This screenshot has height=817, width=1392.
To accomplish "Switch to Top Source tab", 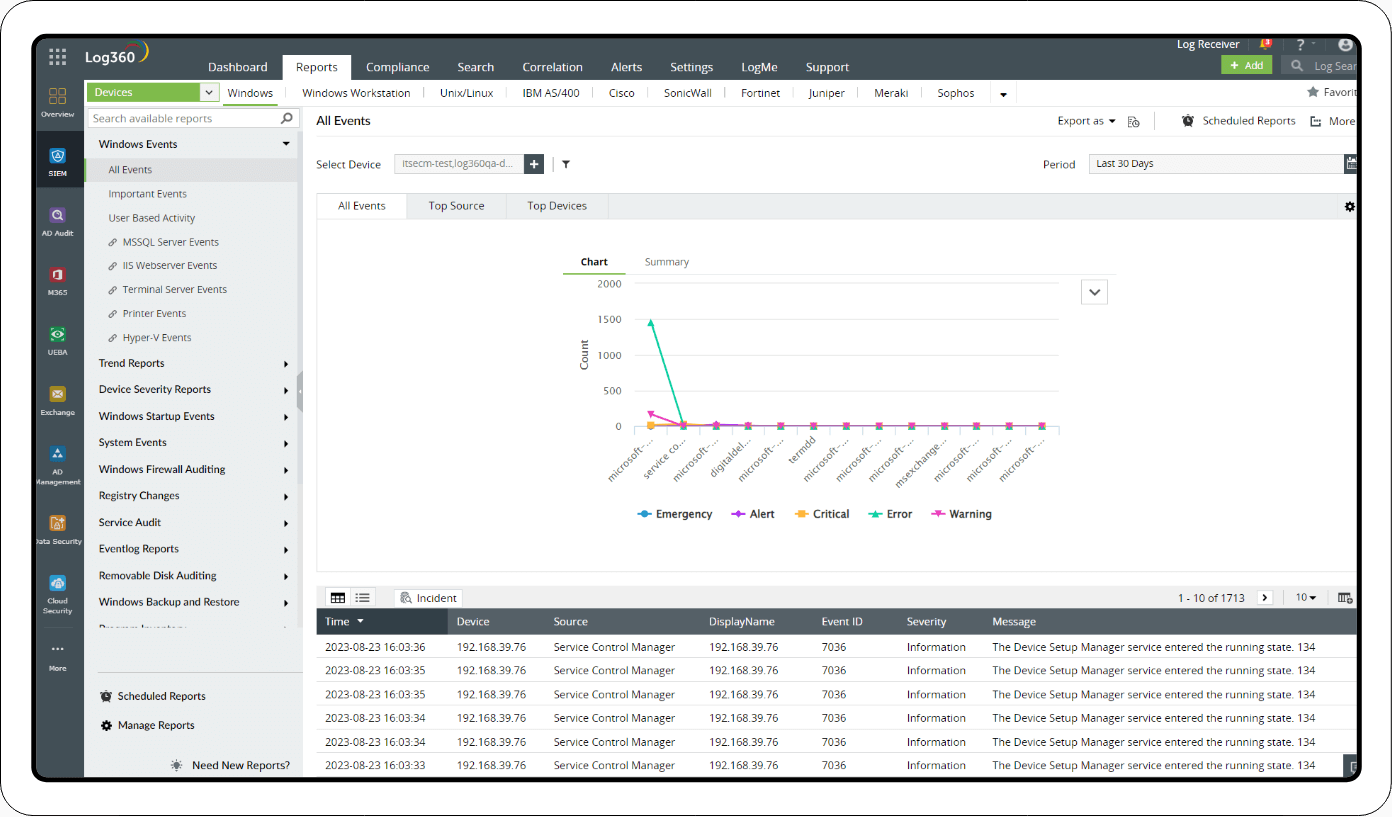I will pos(456,206).
